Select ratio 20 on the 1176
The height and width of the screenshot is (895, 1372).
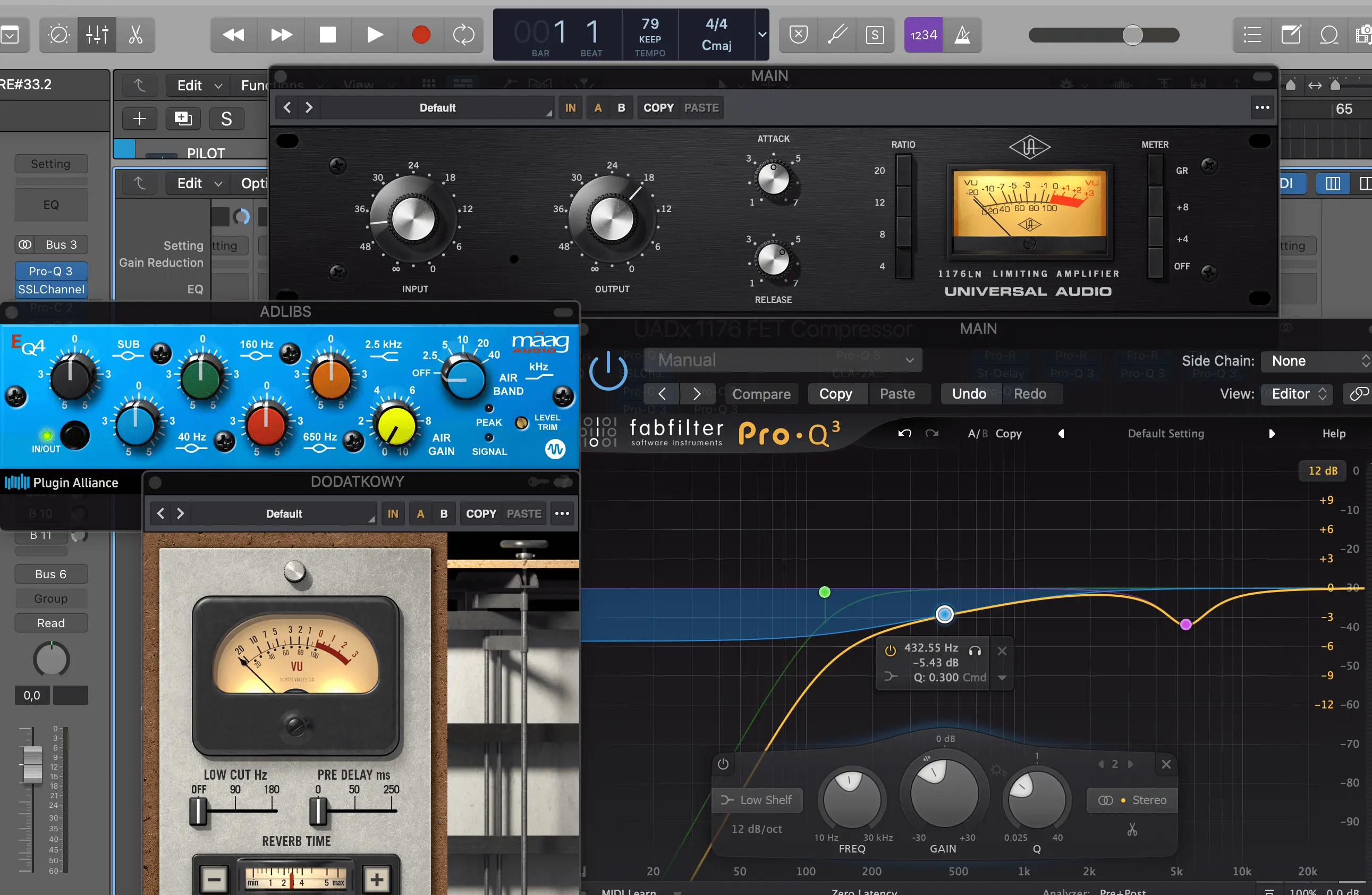(903, 171)
